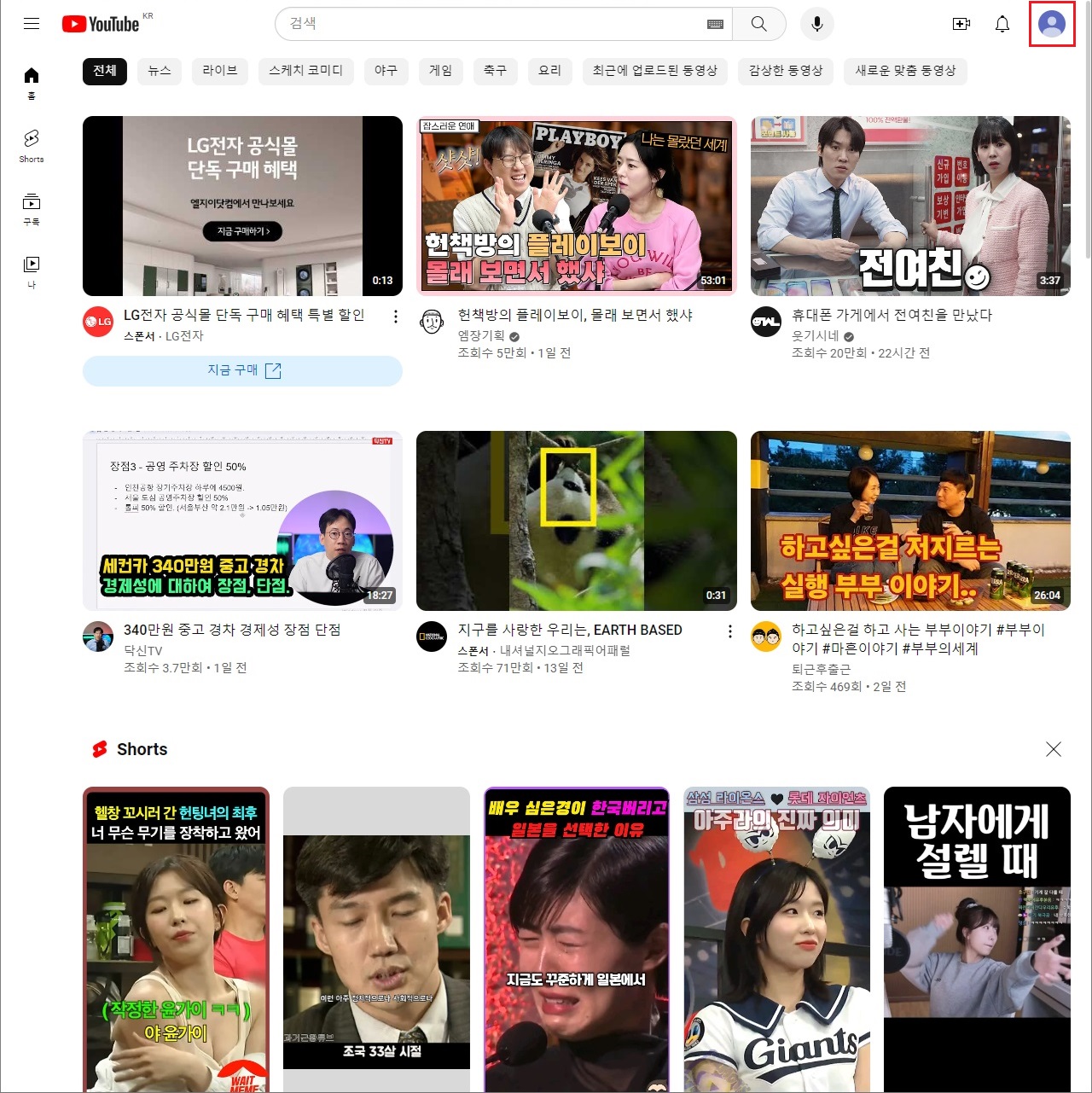Open the 배우 심은경 Short

pyautogui.click(x=577, y=939)
